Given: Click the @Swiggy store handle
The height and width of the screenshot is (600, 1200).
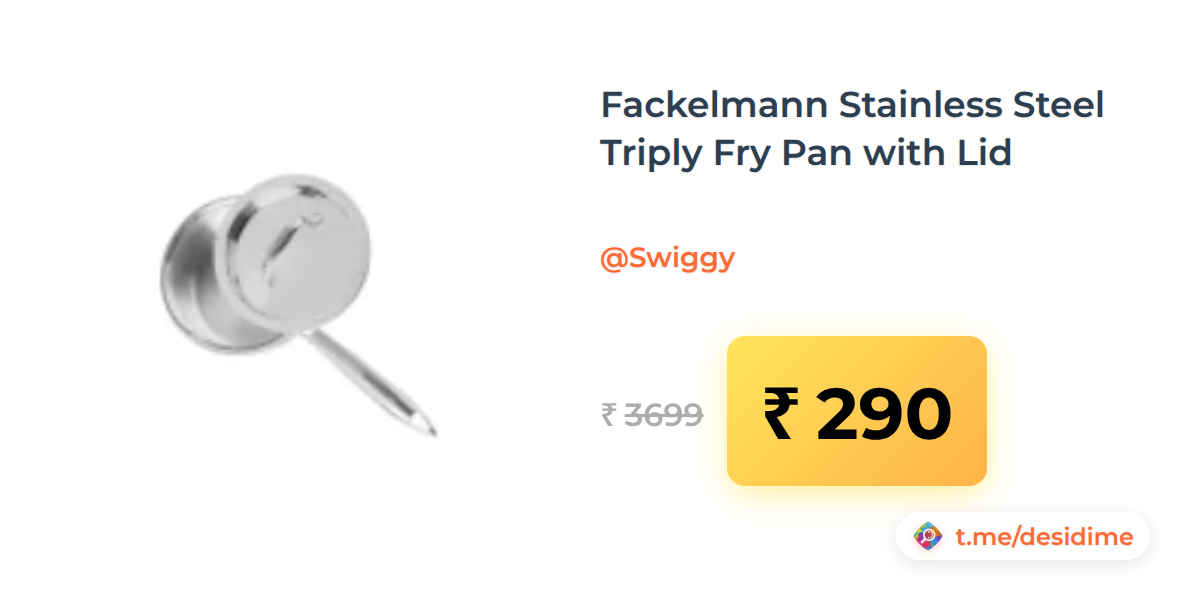Looking at the screenshot, I should [667, 259].
